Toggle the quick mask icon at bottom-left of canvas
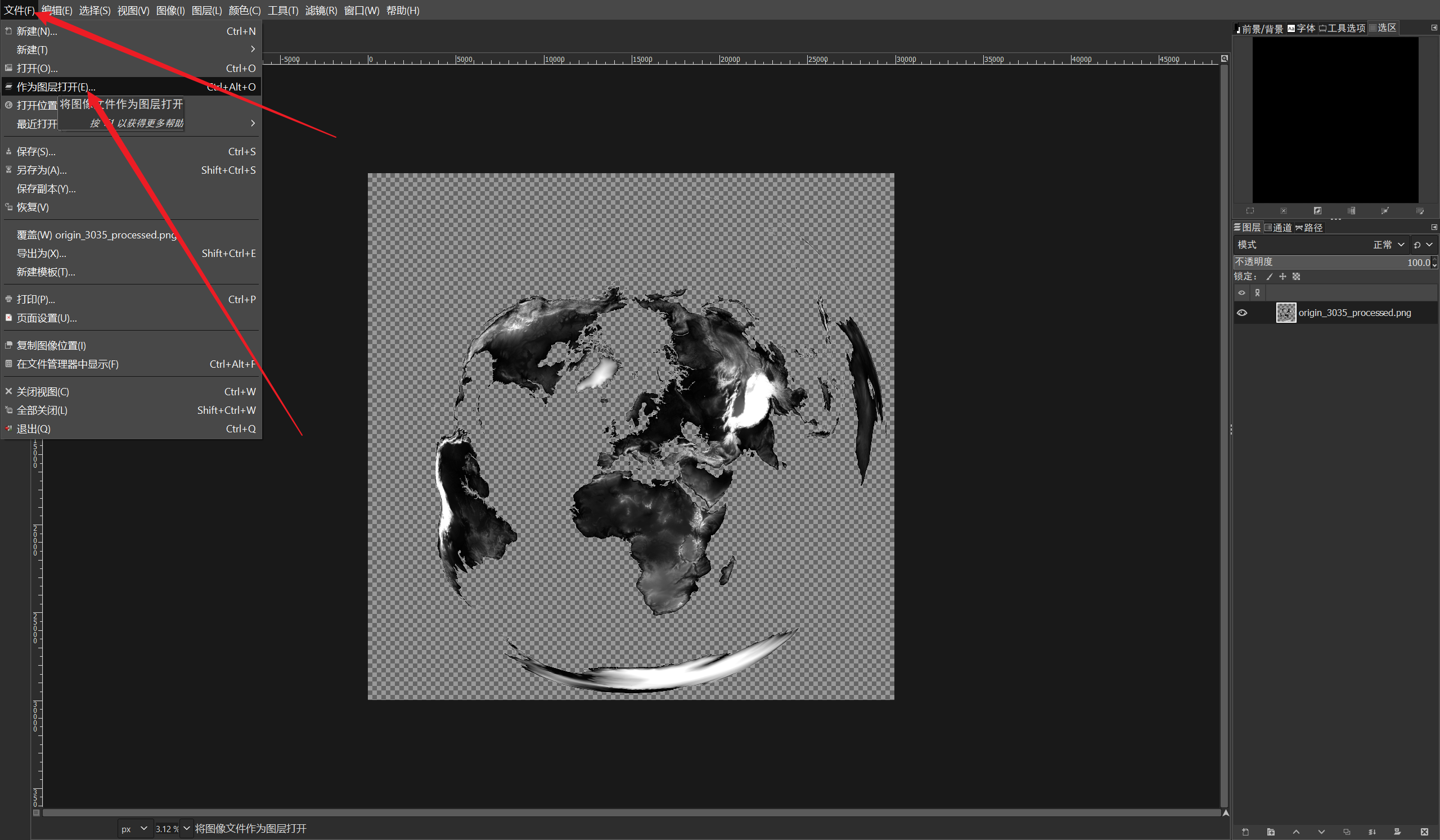The width and height of the screenshot is (1440, 840). point(37,812)
